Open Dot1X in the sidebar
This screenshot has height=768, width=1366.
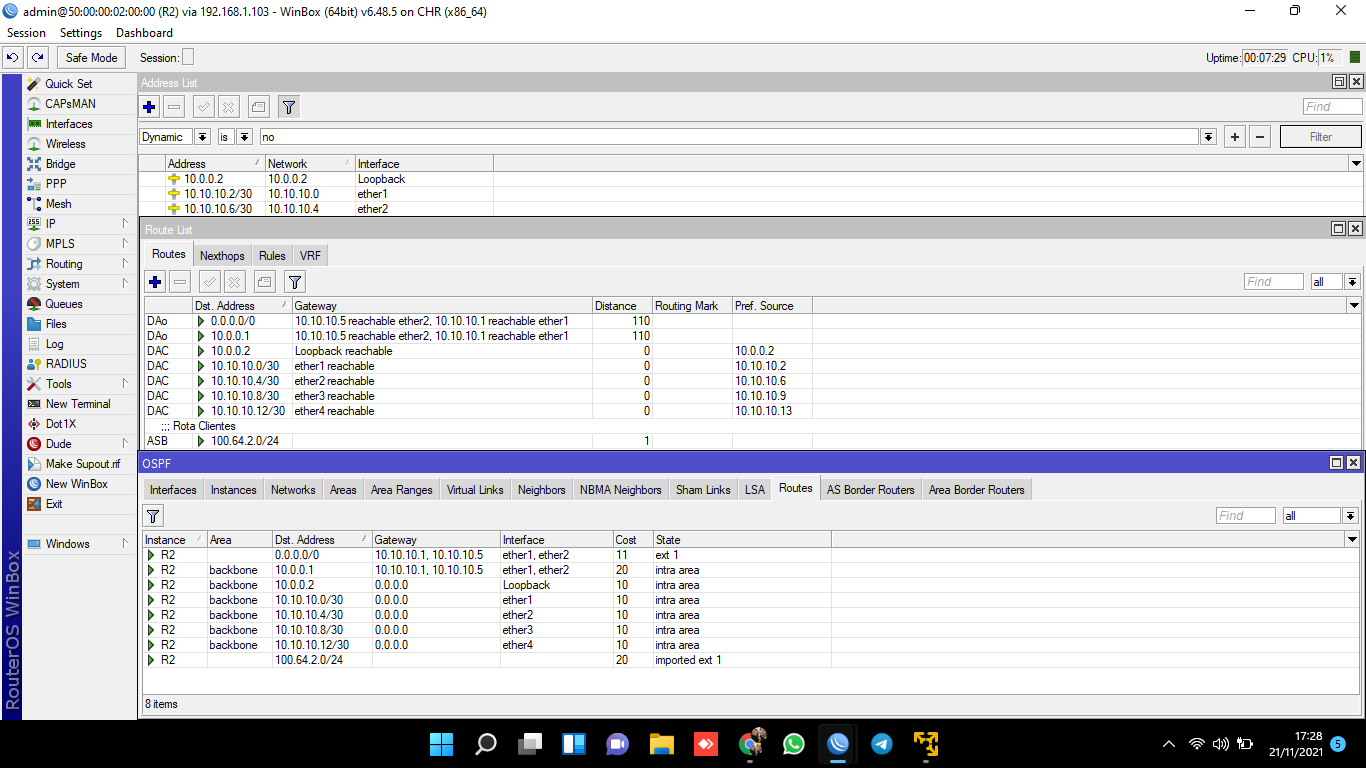tap(61, 424)
